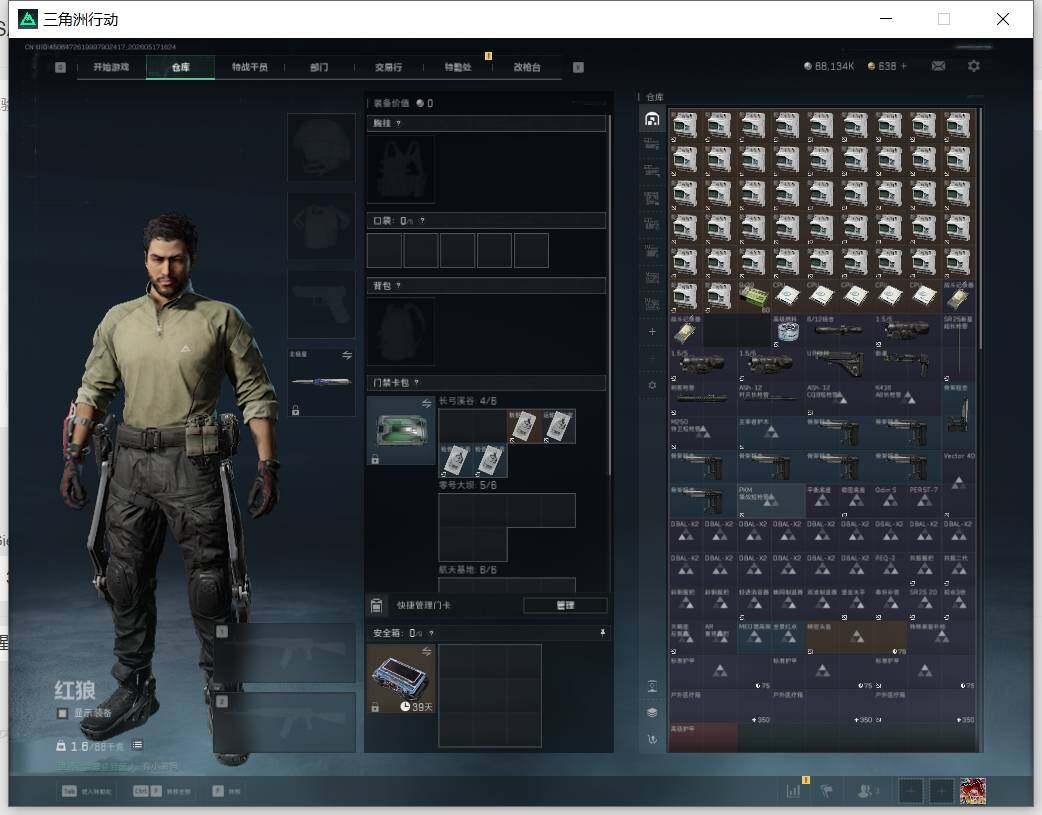Click the operator icon above the stacked layers icon
This screenshot has width=1042, height=815.
coord(653,687)
